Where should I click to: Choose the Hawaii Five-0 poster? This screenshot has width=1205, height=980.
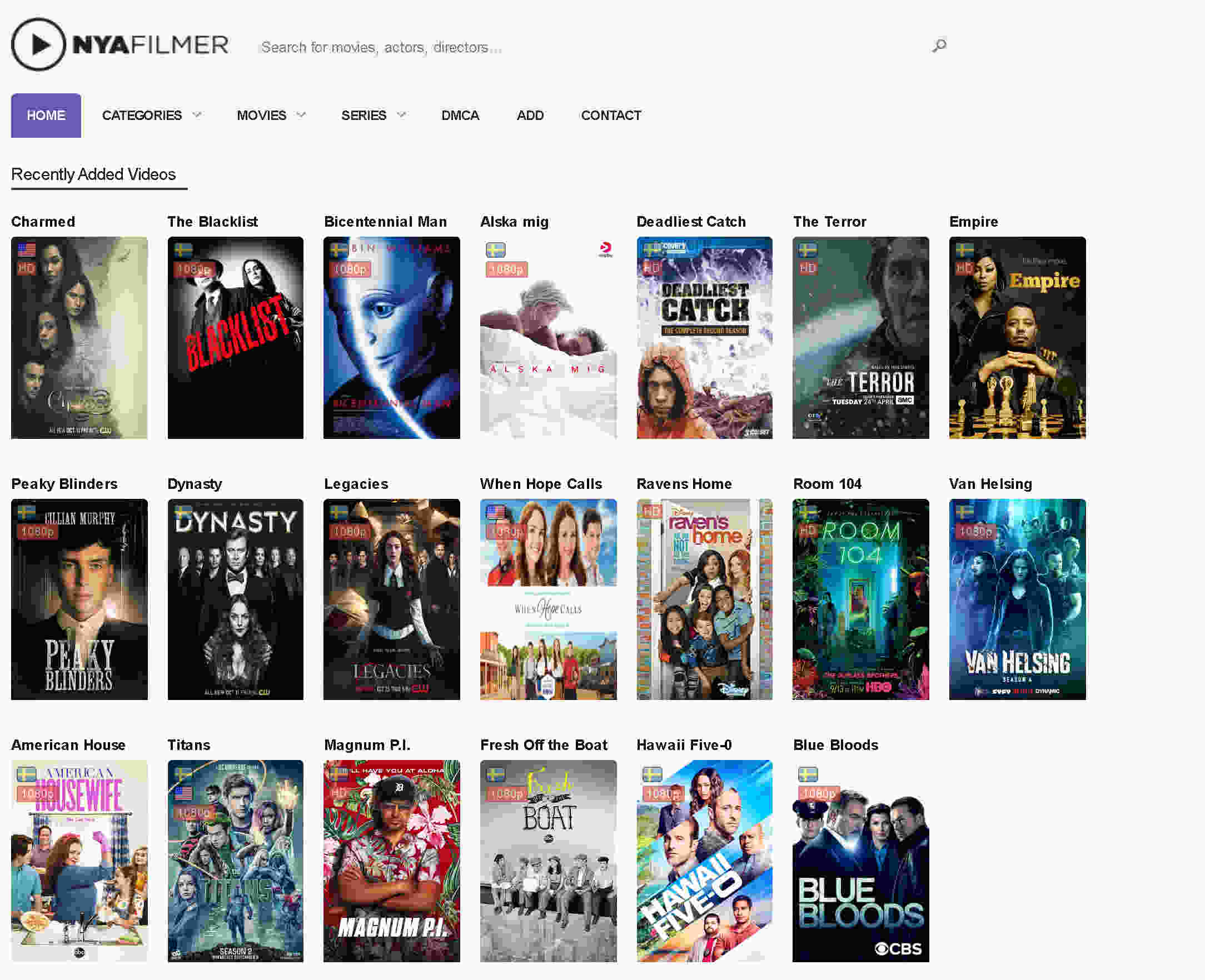(x=705, y=861)
